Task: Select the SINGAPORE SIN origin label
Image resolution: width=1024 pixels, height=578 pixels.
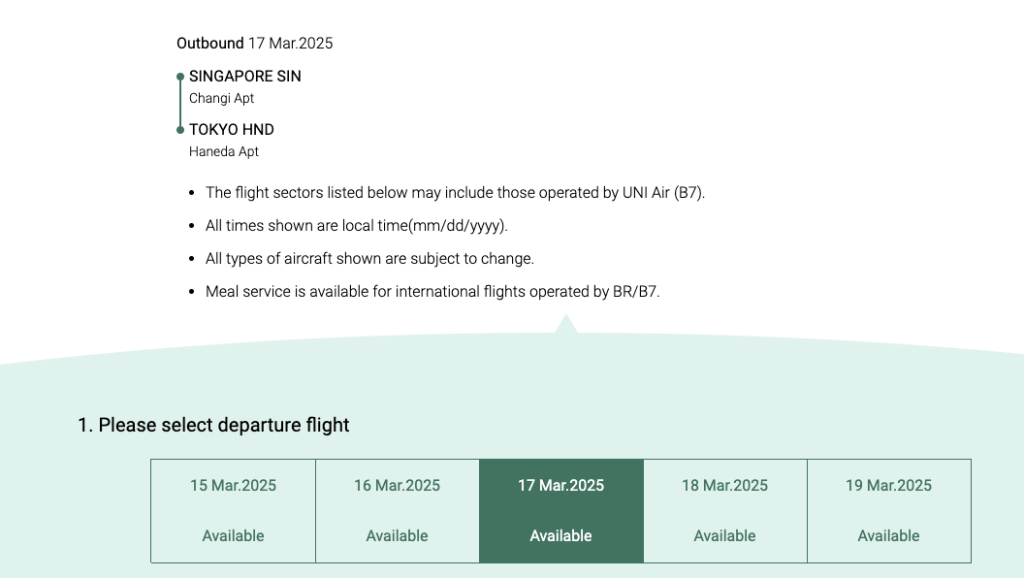Action: pos(245,76)
